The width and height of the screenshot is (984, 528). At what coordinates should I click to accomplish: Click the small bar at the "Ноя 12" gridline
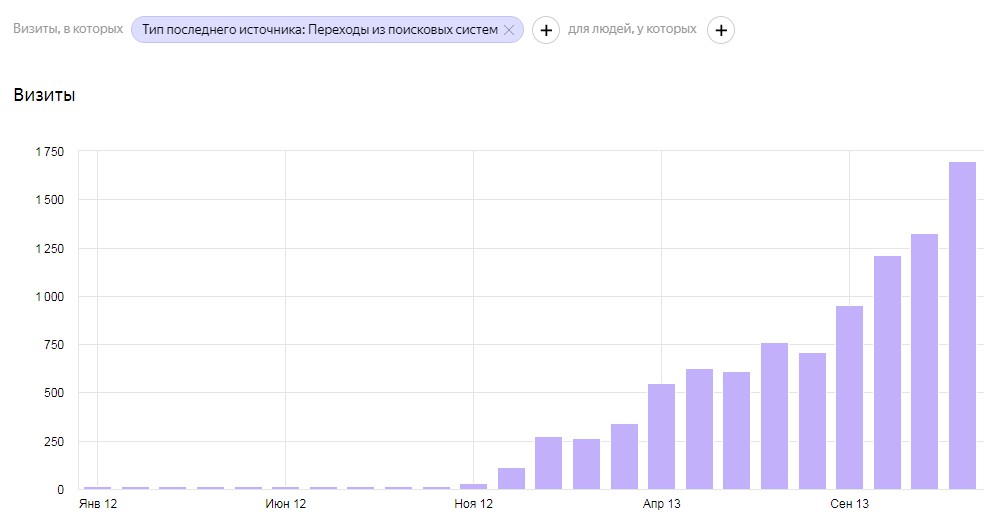(x=473, y=487)
